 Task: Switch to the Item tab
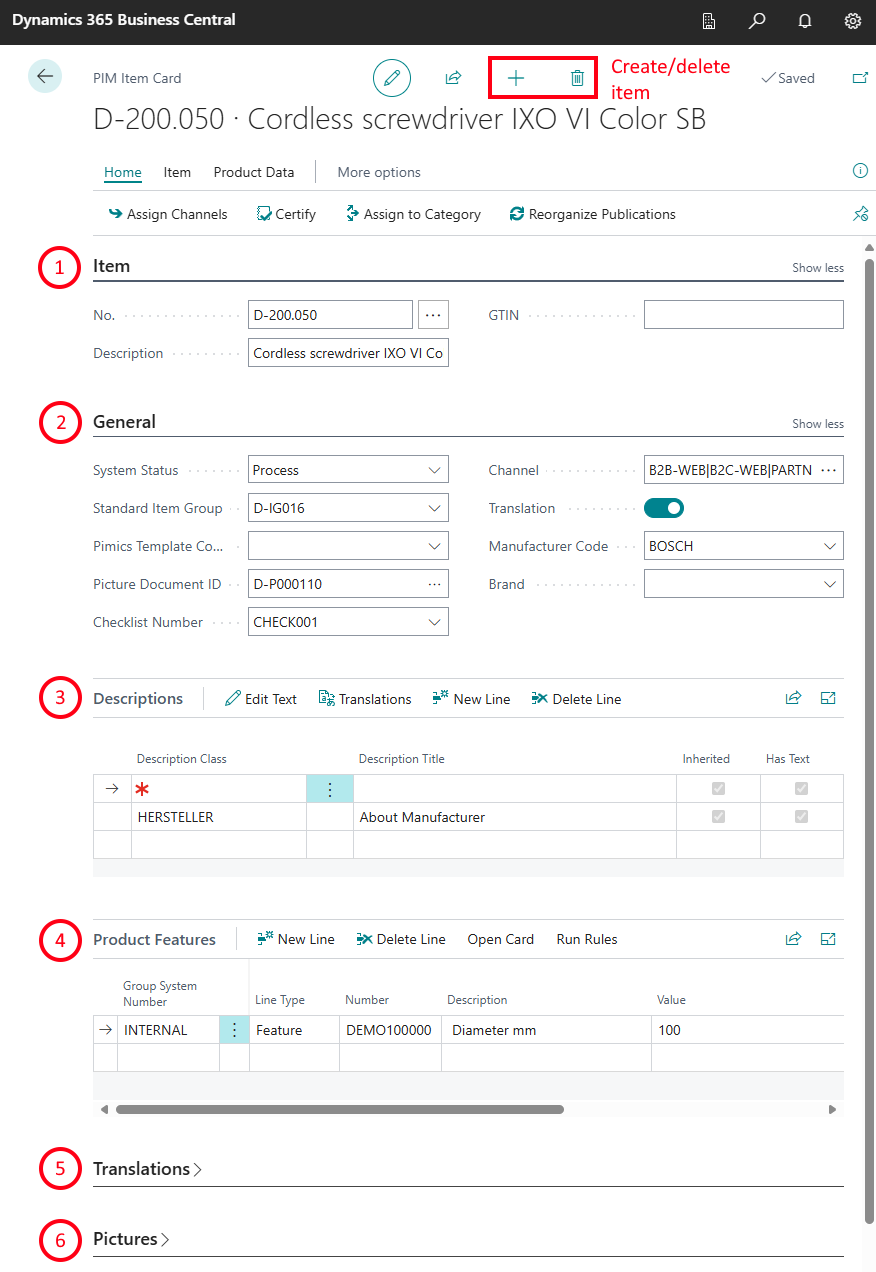click(177, 172)
